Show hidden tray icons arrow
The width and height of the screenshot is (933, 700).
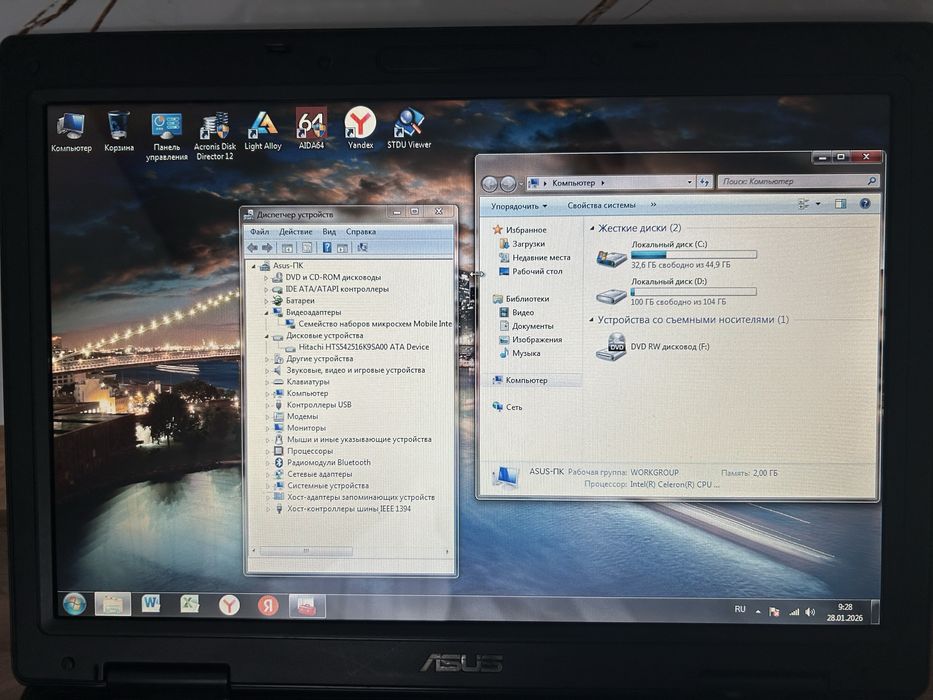click(758, 611)
